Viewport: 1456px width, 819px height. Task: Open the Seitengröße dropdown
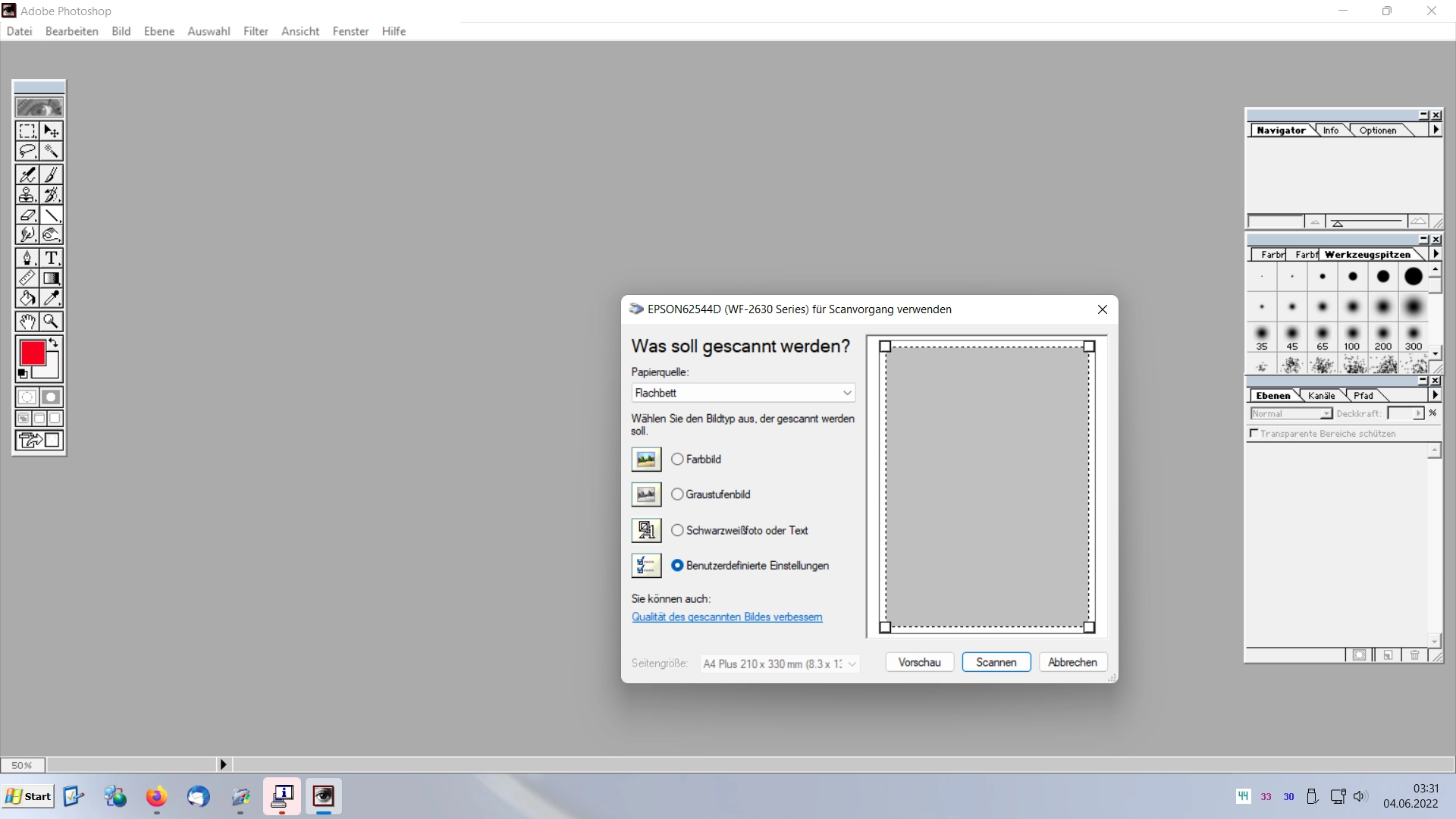[x=780, y=664]
